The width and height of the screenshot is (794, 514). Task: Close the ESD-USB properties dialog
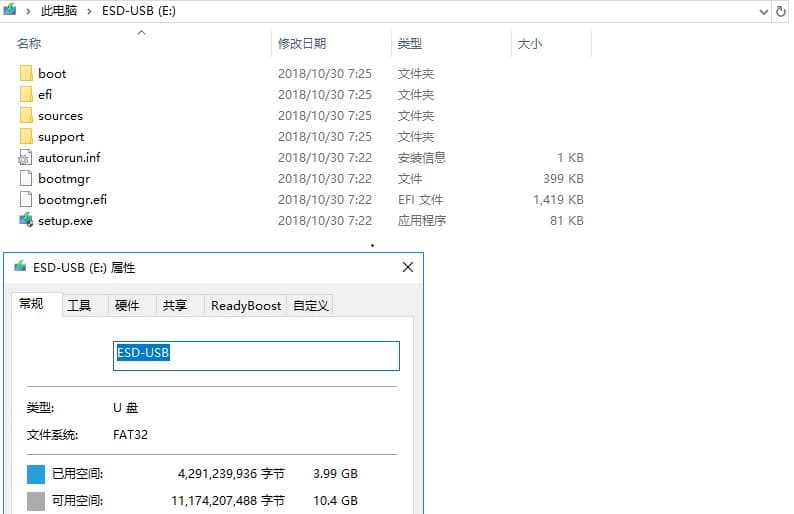click(408, 267)
